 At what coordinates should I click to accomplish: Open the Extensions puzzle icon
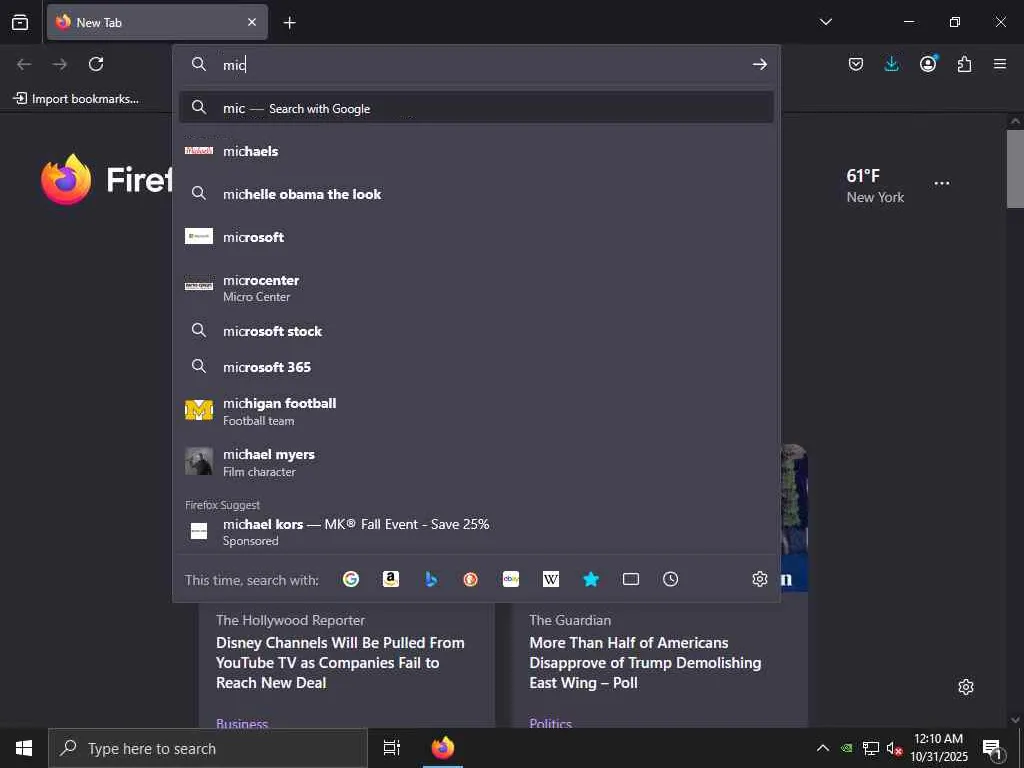pyautogui.click(x=964, y=64)
